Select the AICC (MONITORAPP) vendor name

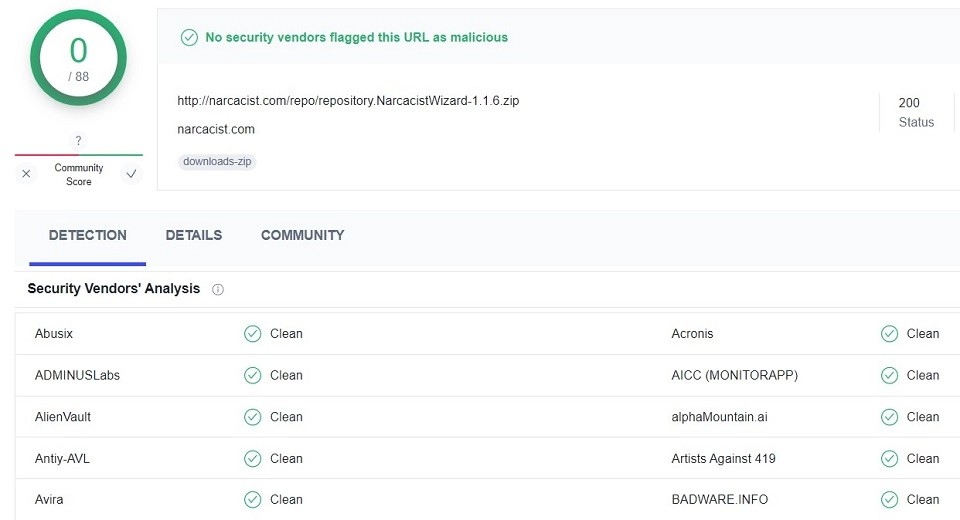tap(734, 375)
